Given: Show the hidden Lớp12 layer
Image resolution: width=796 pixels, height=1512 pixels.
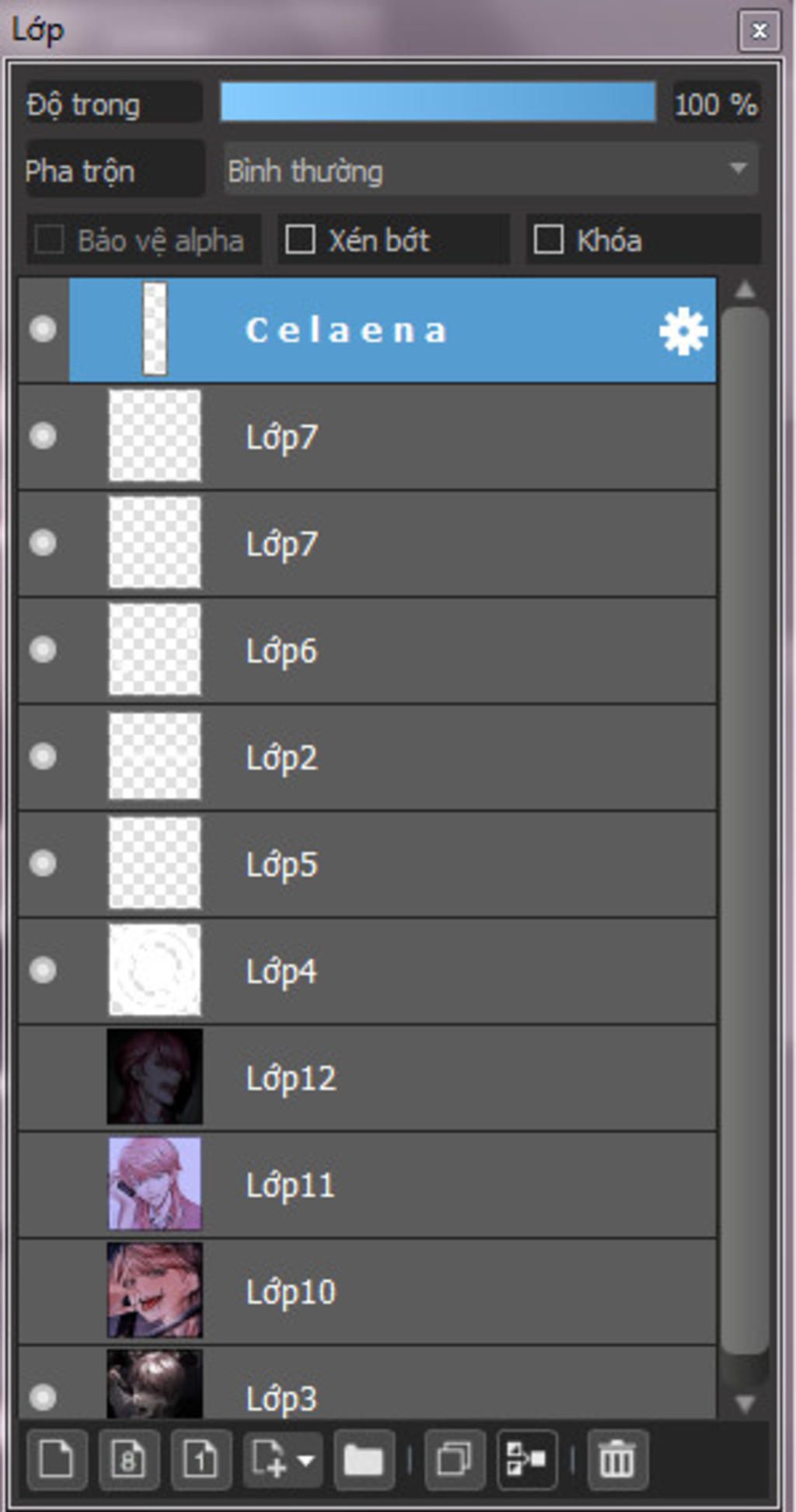Looking at the screenshot, I should point(43,1077).
